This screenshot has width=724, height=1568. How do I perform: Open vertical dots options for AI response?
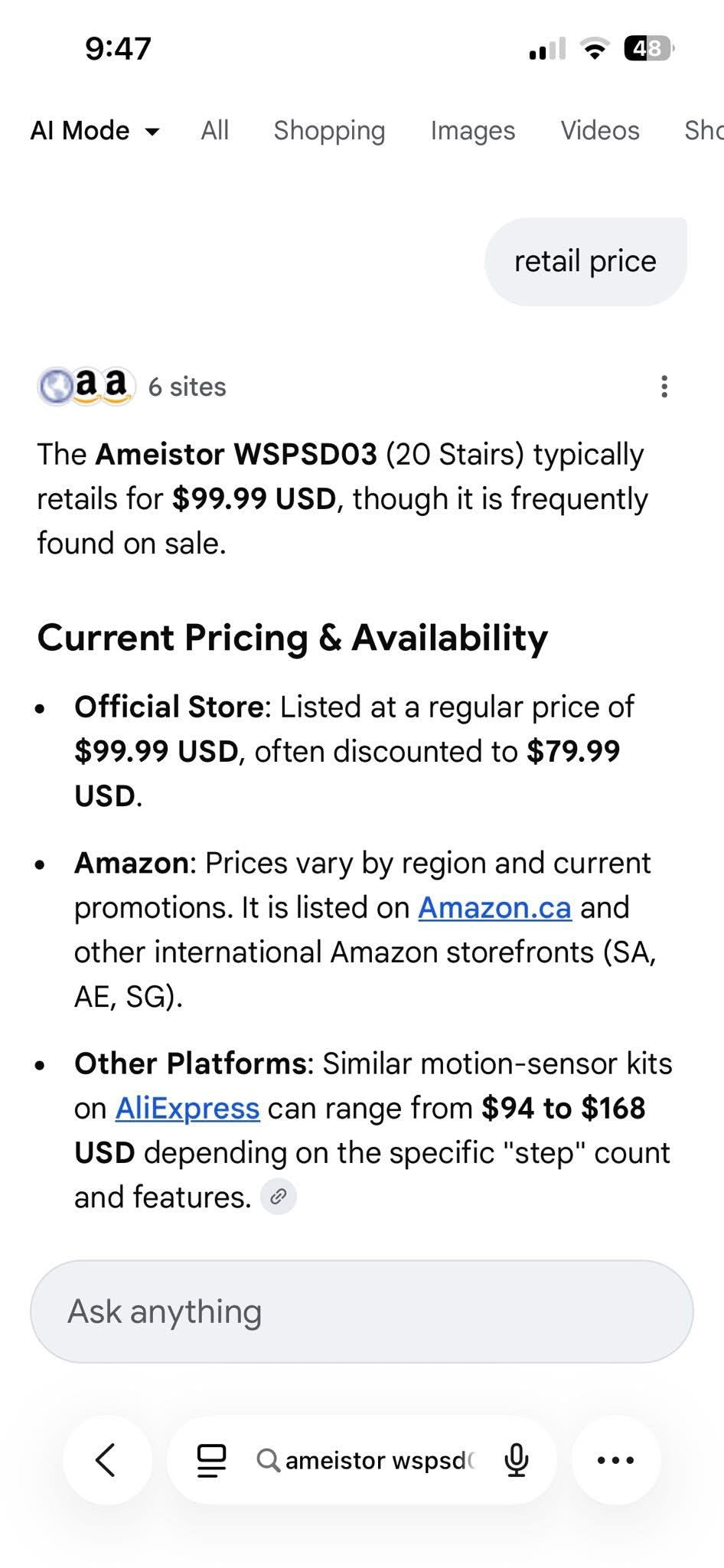click(x=664, y=387)
